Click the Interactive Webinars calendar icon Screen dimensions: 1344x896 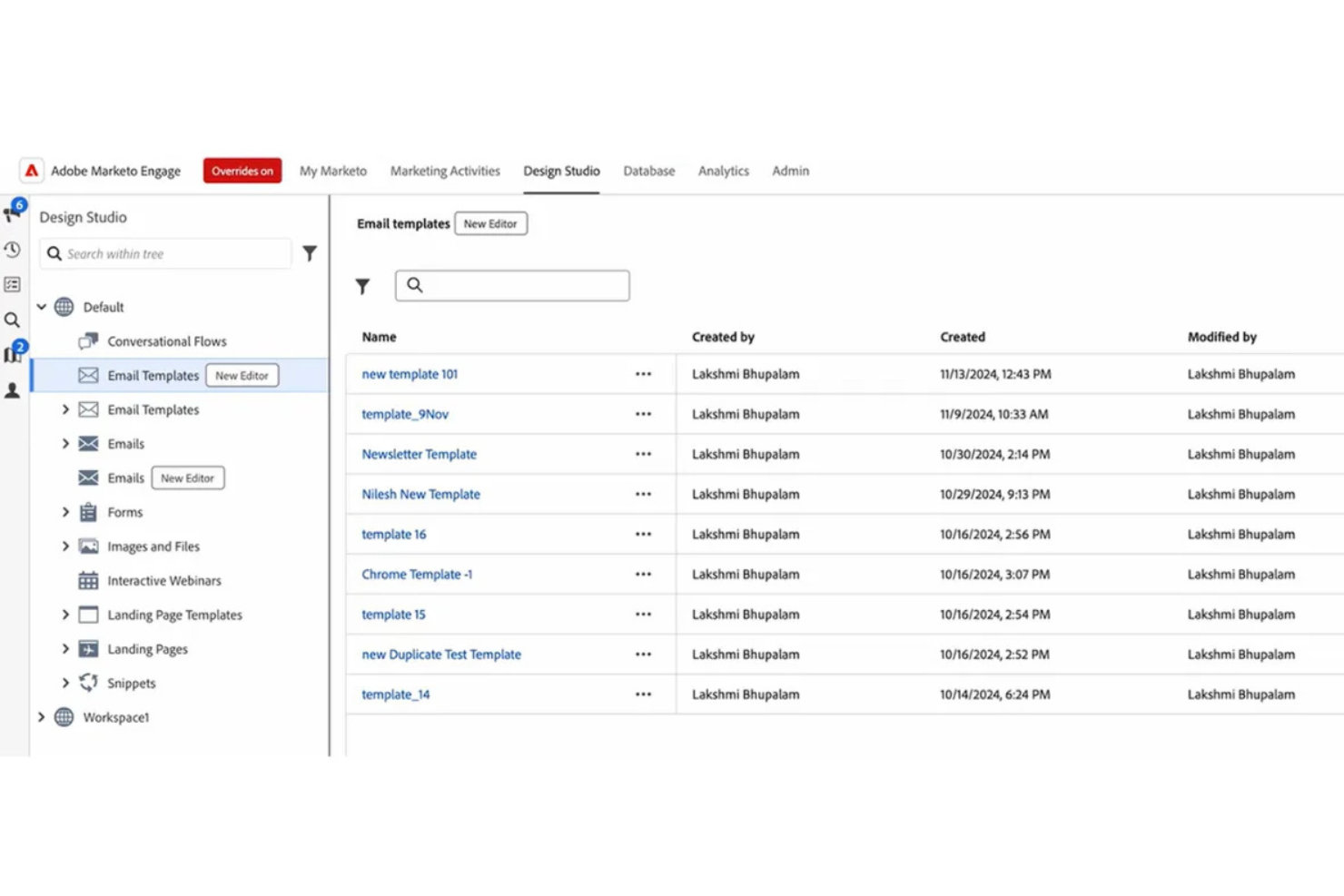tap(88, 581)
